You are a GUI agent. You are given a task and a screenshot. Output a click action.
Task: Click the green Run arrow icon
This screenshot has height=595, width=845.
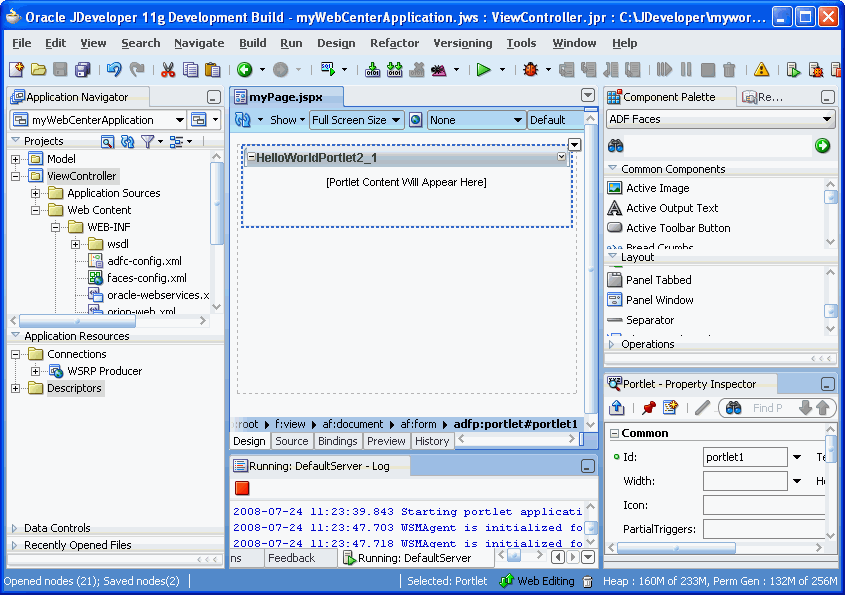pyautogui.click(x=483, y=70)
